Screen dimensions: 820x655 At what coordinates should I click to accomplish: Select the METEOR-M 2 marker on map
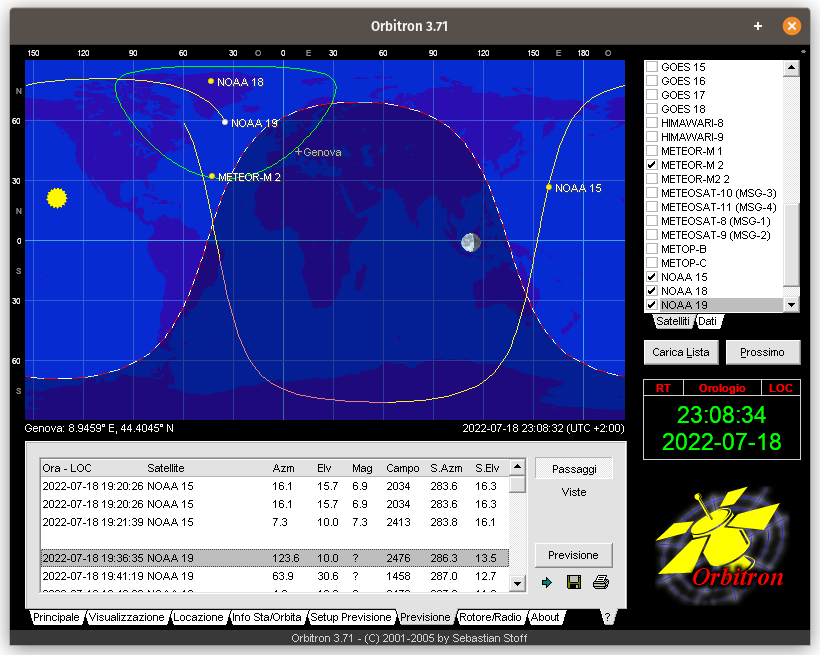(x=212, y=176)
